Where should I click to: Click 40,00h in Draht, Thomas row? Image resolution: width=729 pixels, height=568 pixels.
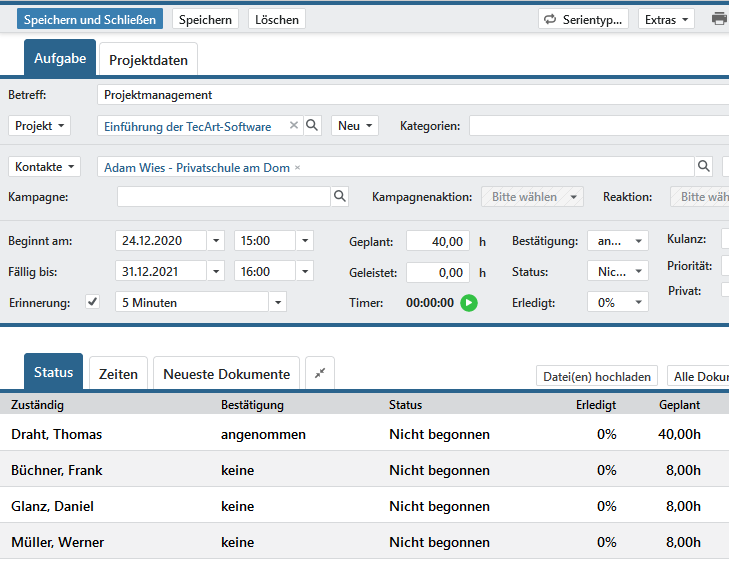tap(679, 434)
